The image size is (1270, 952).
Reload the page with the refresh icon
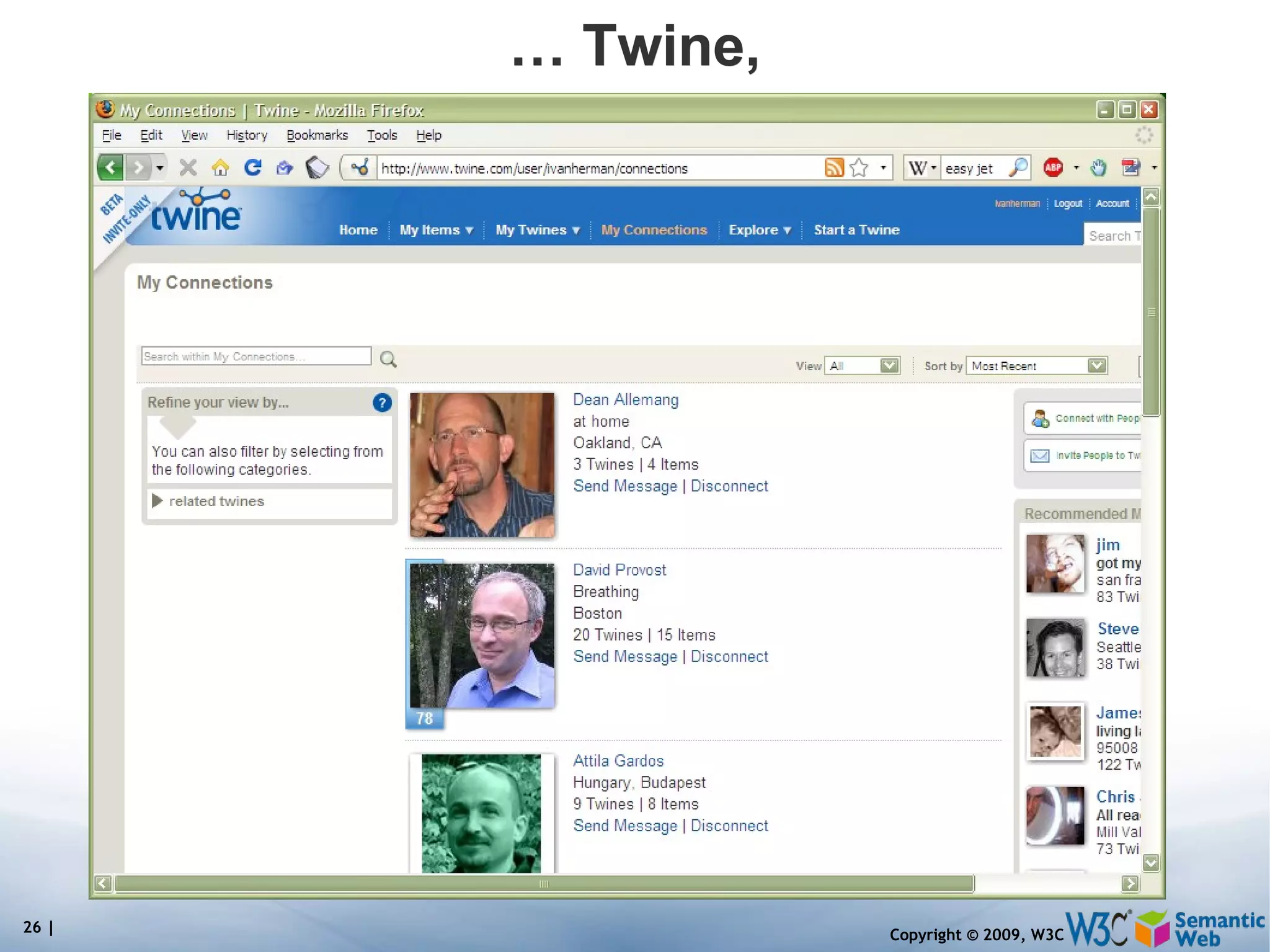pos(252,167)
